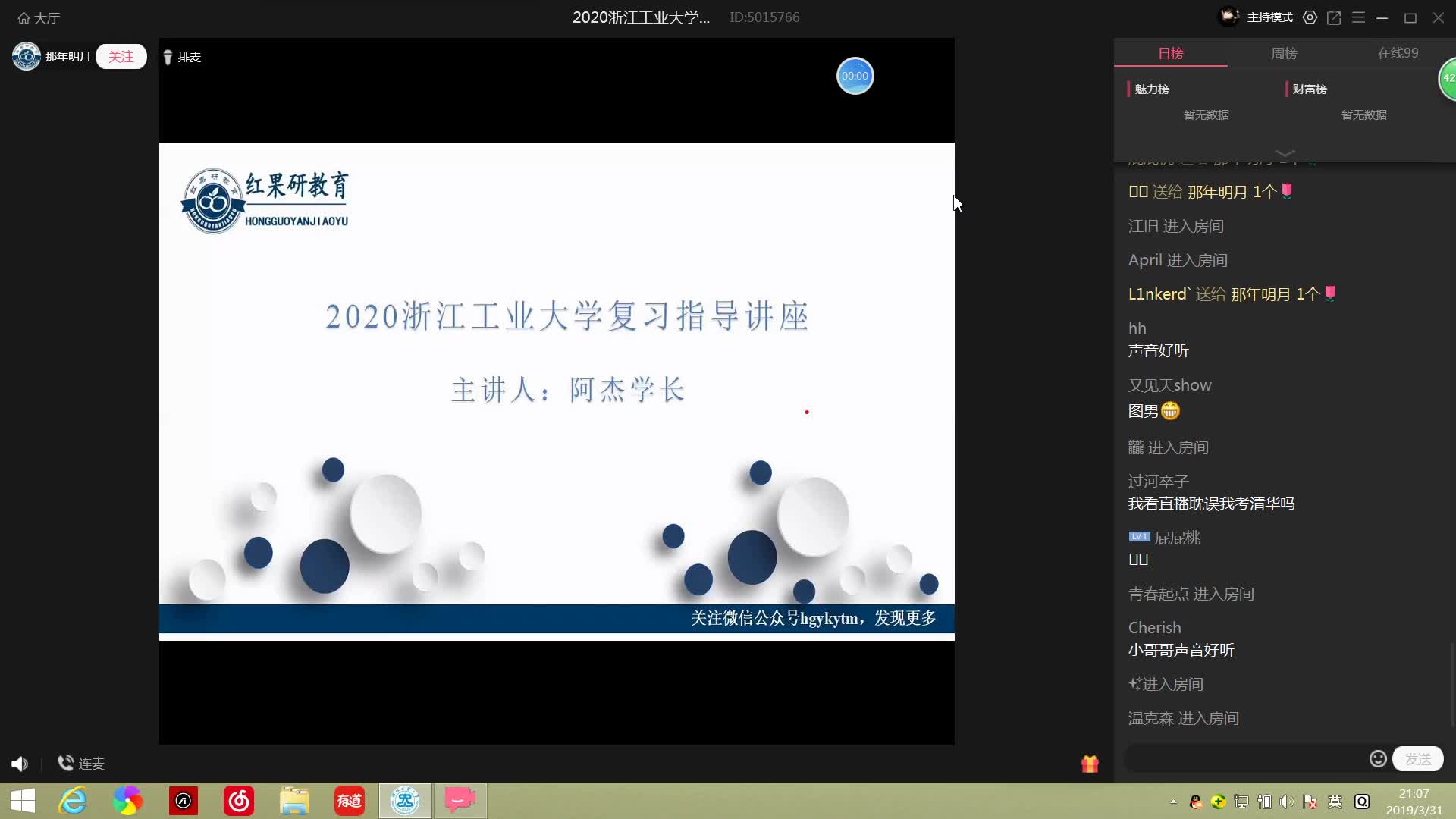
Task: Follow the host with 关注 button
Action: point(121,57)
